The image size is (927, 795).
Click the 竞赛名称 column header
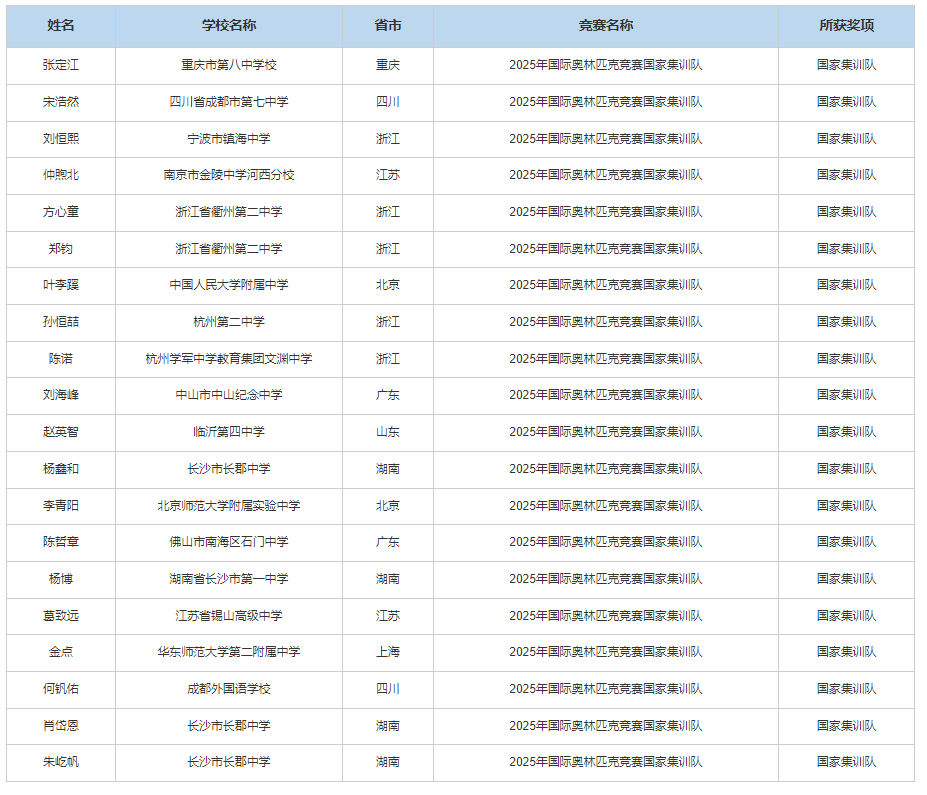606,25
